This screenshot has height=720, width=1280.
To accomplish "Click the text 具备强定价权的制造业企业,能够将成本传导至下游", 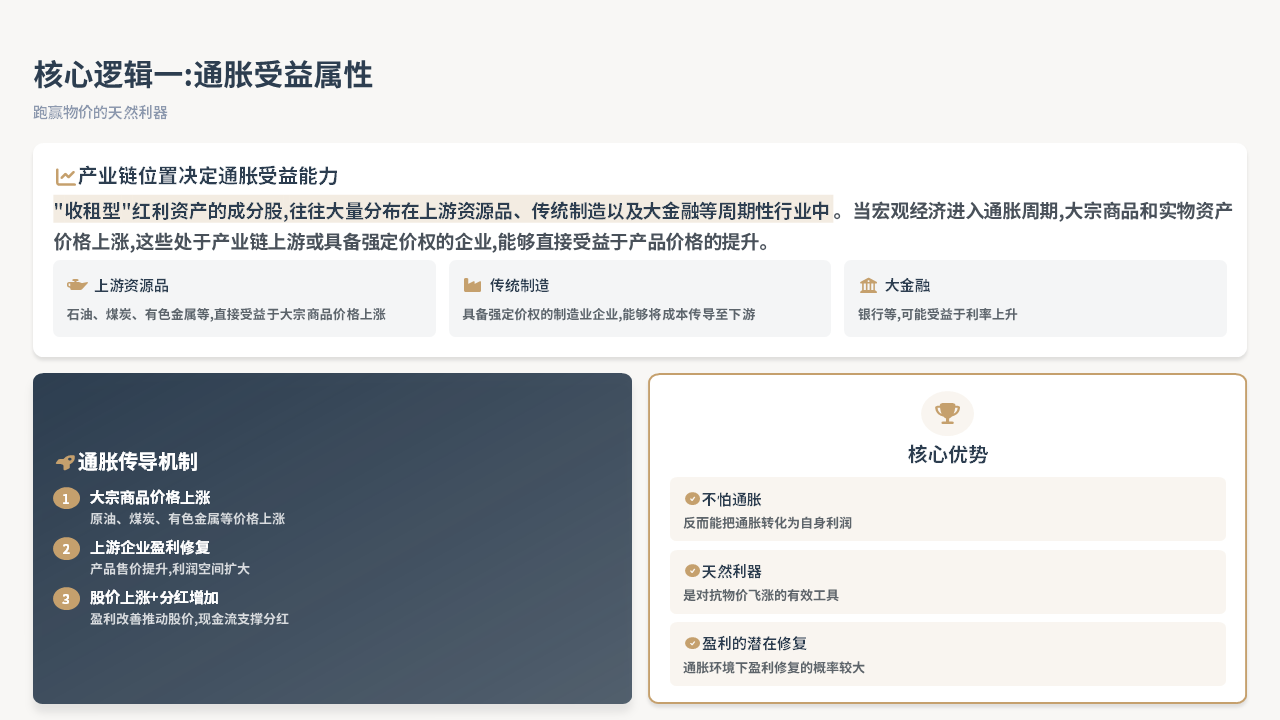I will click(x=609, y=314).
